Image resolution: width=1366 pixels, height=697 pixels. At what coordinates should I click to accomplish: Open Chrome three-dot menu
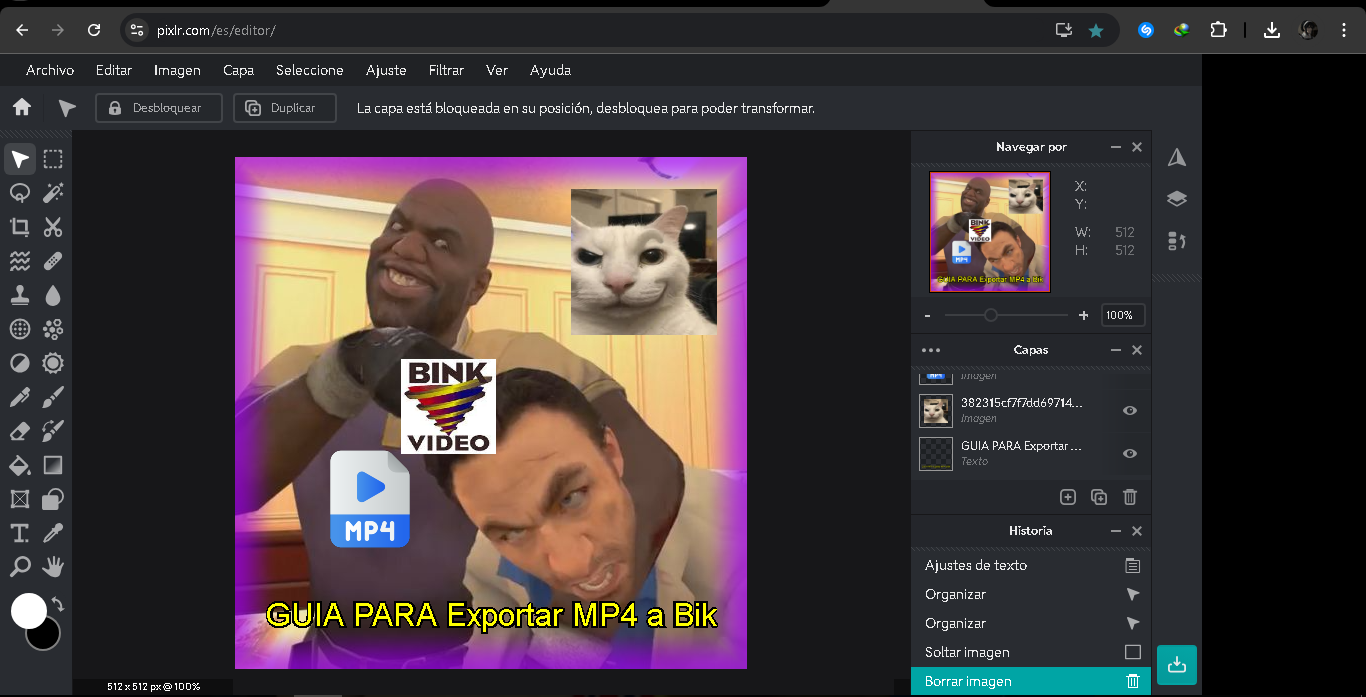1344,30
